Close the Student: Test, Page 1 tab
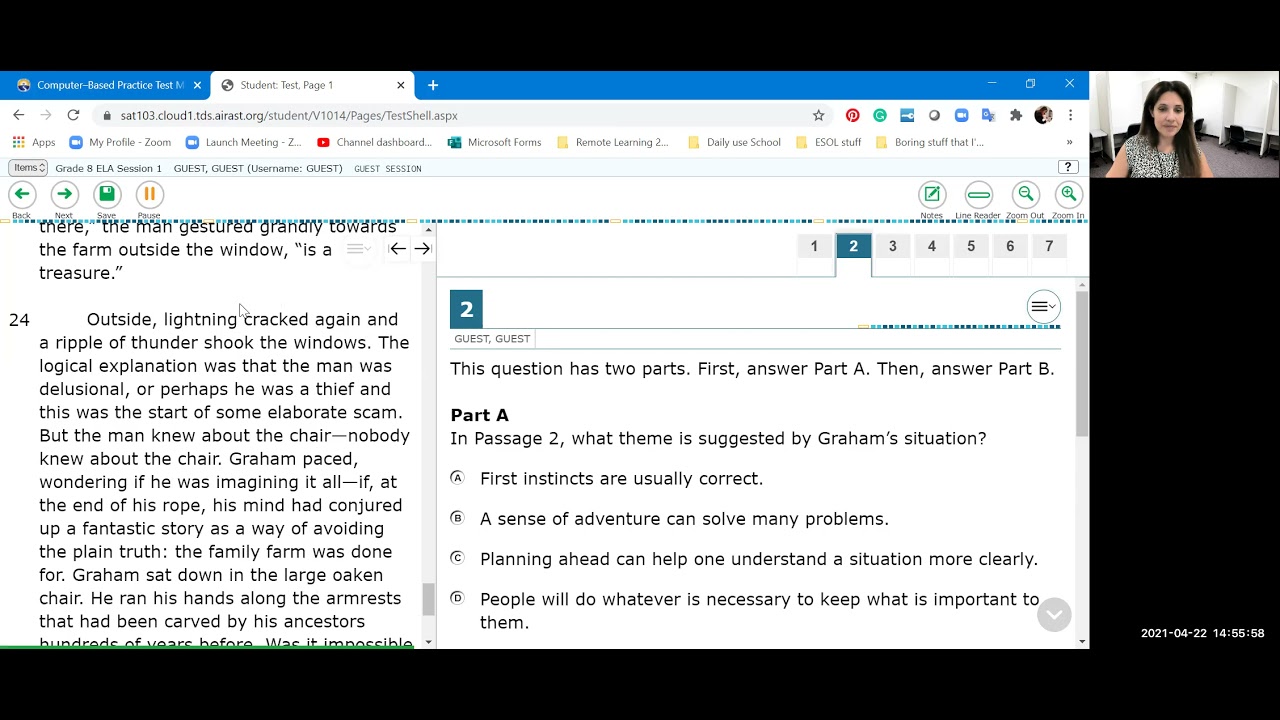This screenshot has width=1280, height=720. (x=401, y=85)
